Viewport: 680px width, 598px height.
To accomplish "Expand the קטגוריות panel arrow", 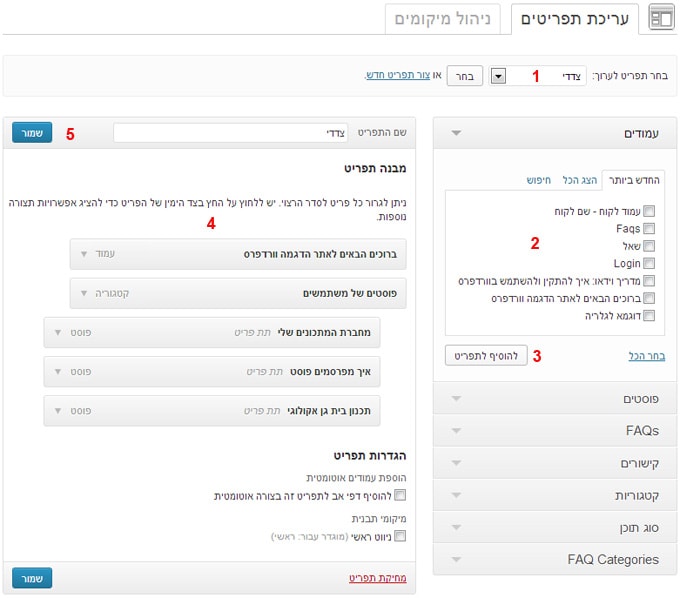I will [457, 495].
